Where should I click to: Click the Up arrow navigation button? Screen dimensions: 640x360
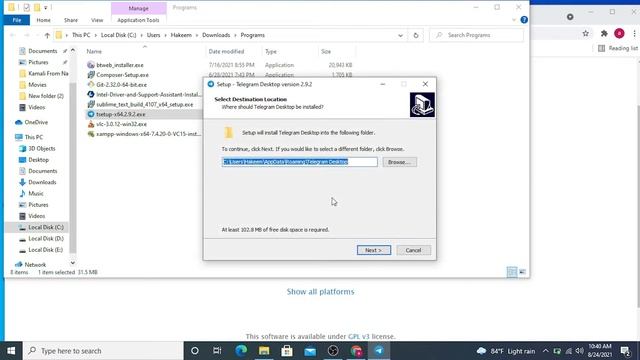click(47, 36)
